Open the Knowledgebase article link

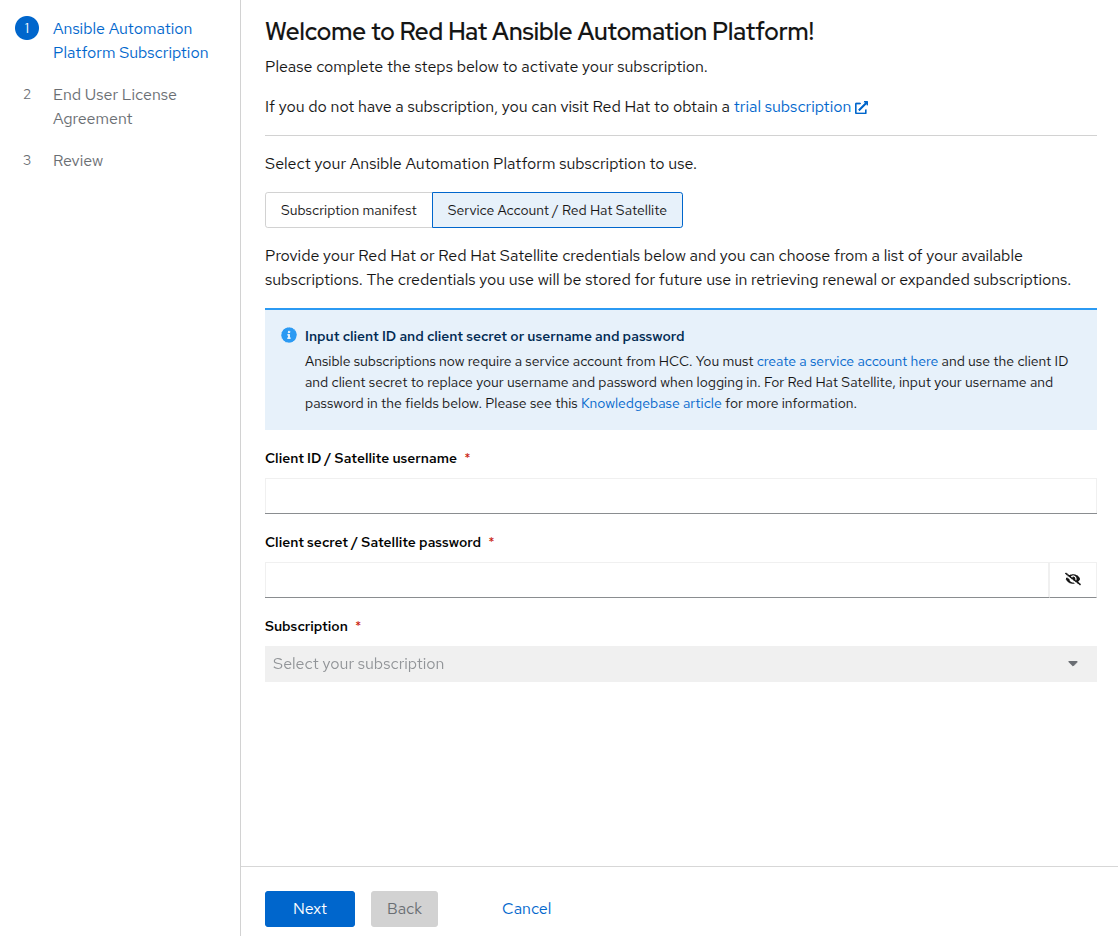[x=651, y=404]
